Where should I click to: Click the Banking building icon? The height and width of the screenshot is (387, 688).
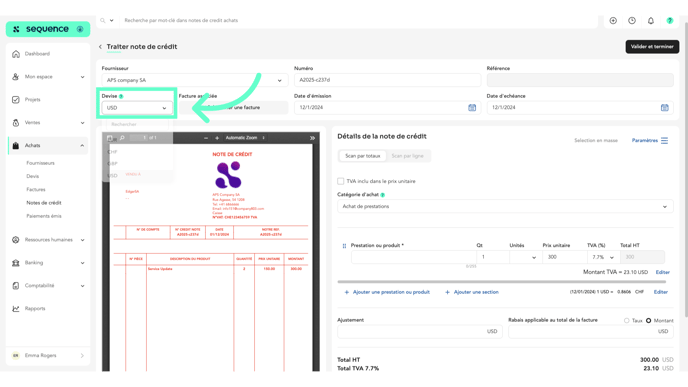16,263
